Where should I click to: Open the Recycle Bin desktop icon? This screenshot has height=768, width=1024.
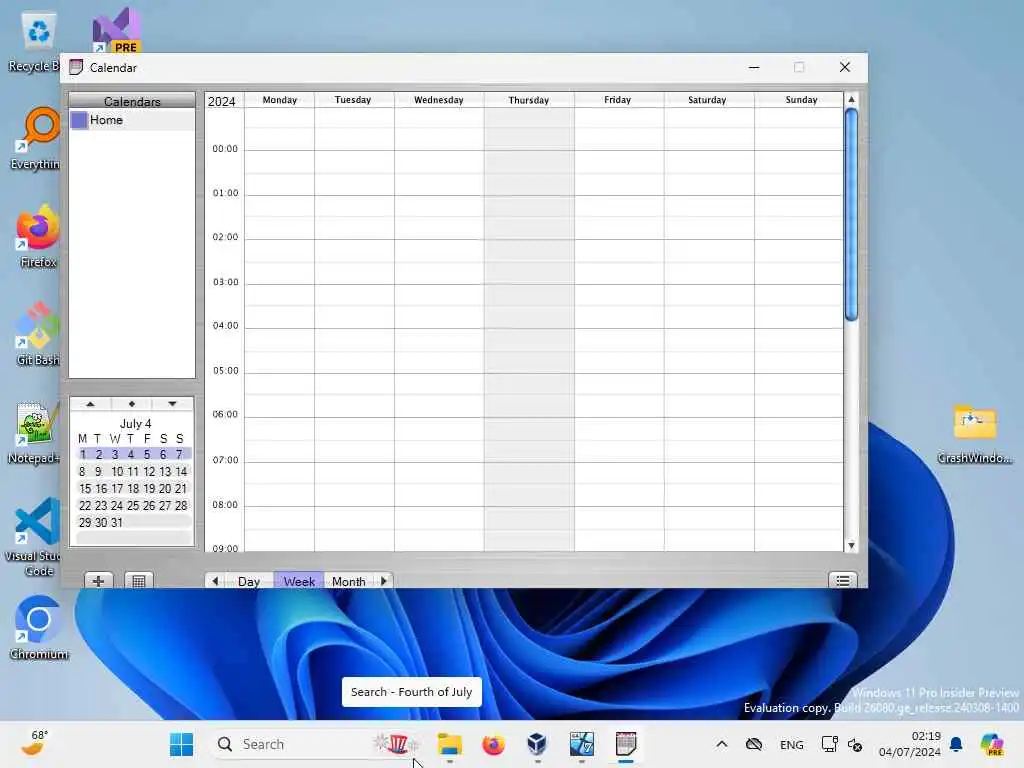point(35,42)
